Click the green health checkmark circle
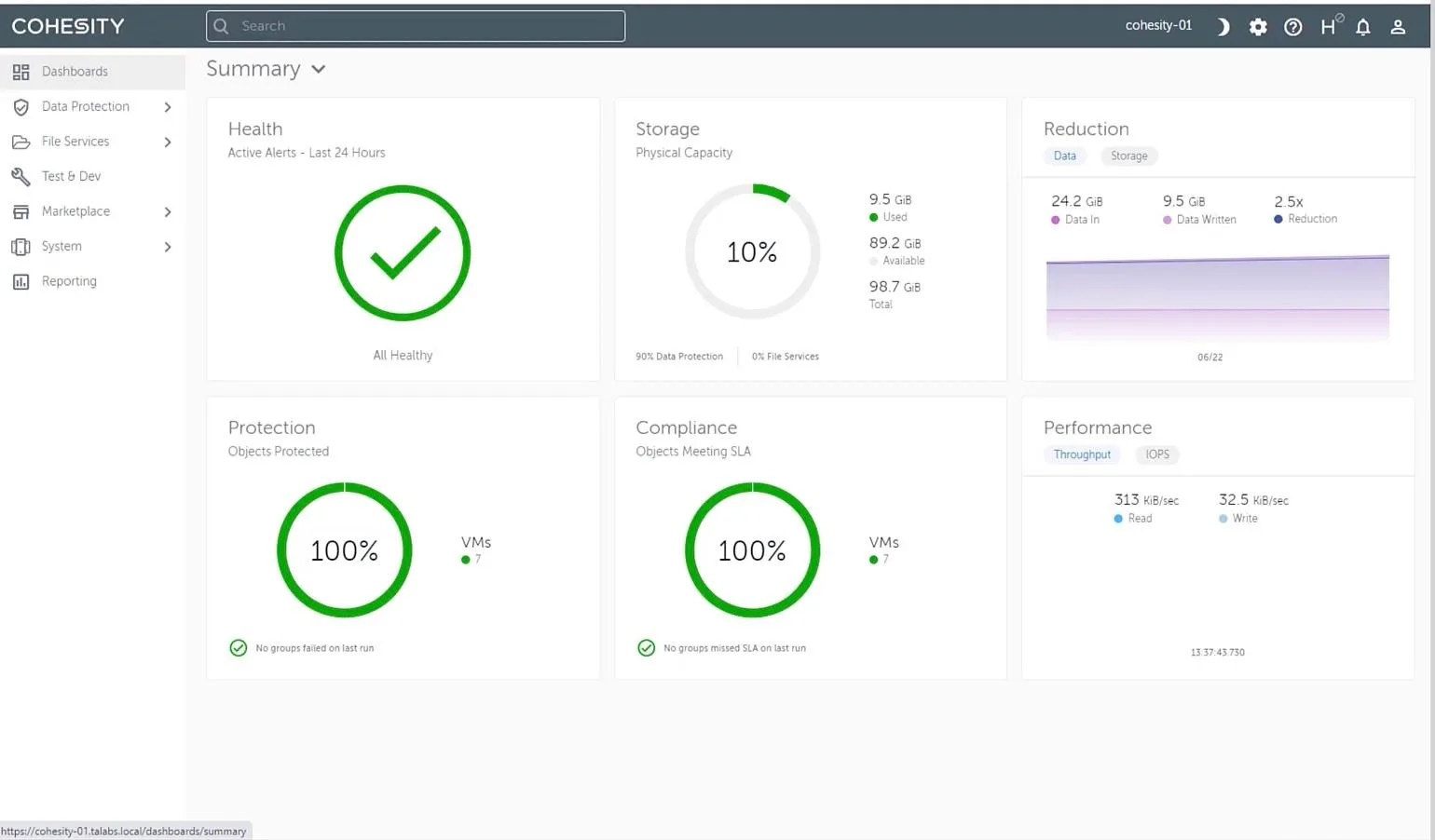This screenshot has width=1435, height=840. (x=403, y=253)
